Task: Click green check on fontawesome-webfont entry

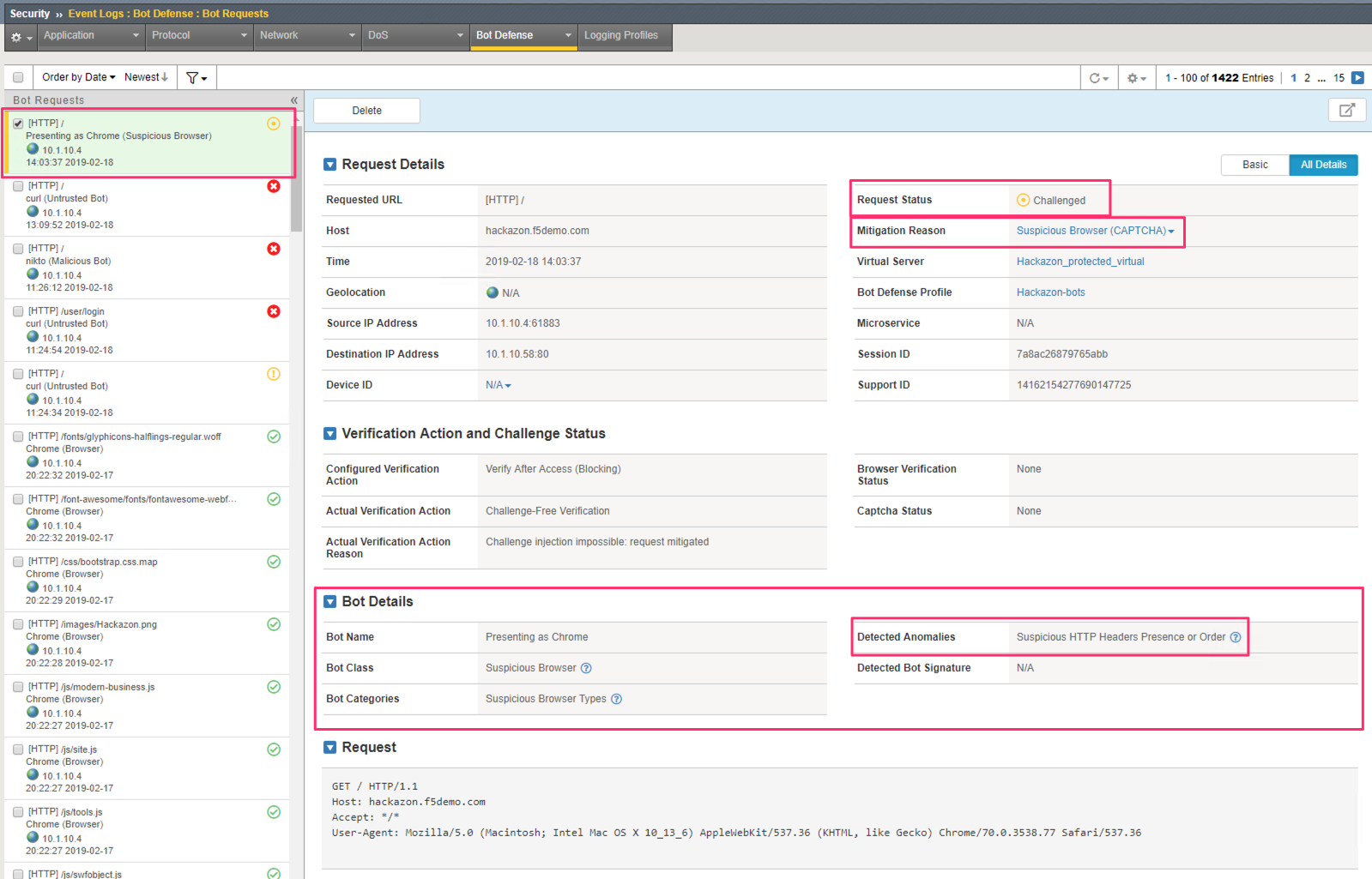Action: coord(274,499)
